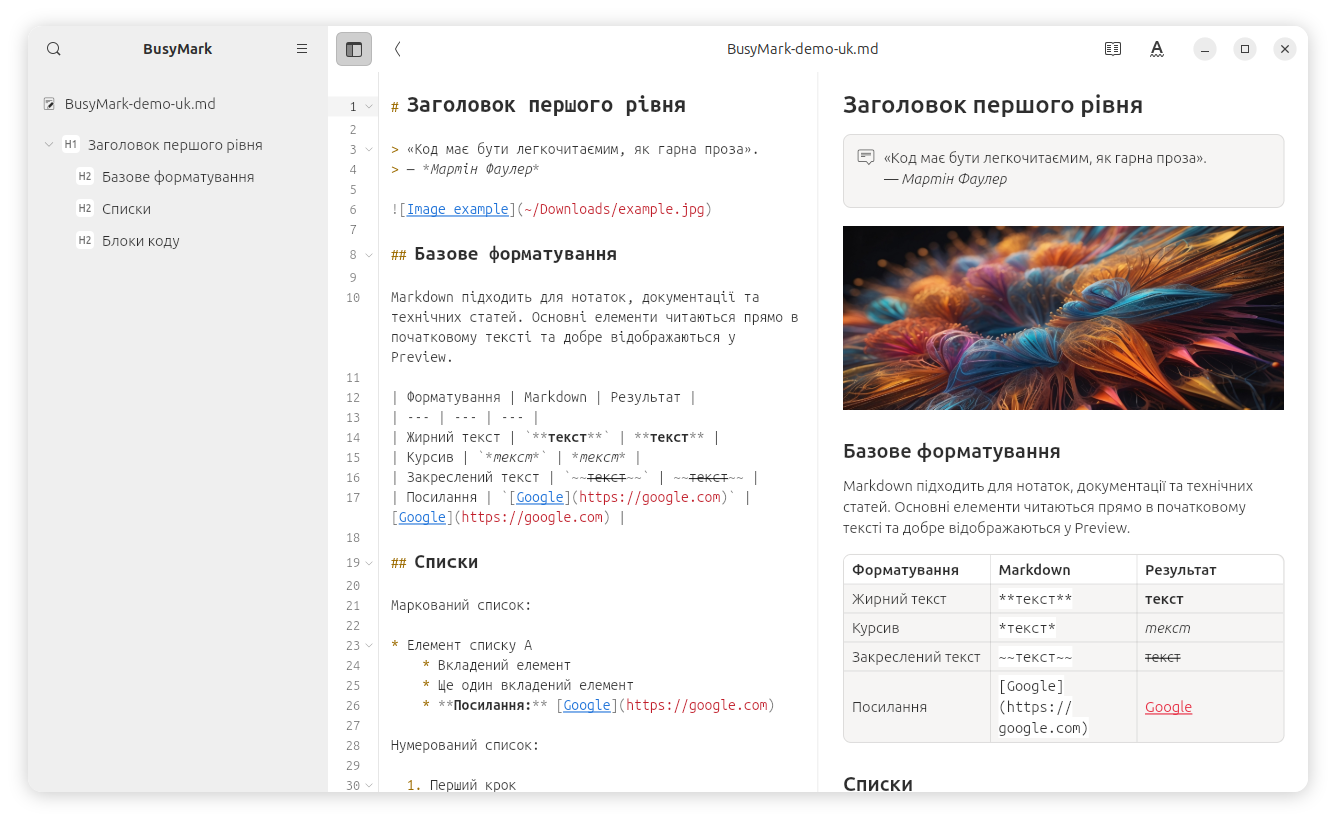This screenshot has height=822, width=1336.
Task: Click the BusyMark-demo-uk.md window title
Action: point(802,49)
